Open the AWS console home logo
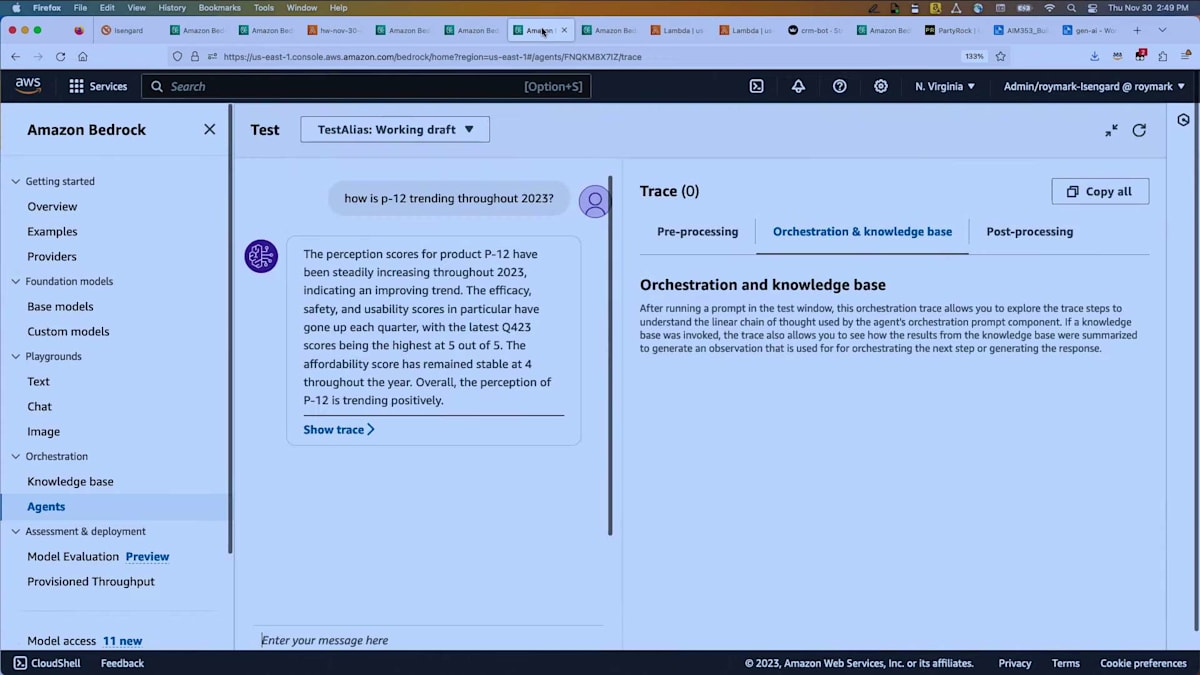The image size is (1200, 675). point(28,86)
